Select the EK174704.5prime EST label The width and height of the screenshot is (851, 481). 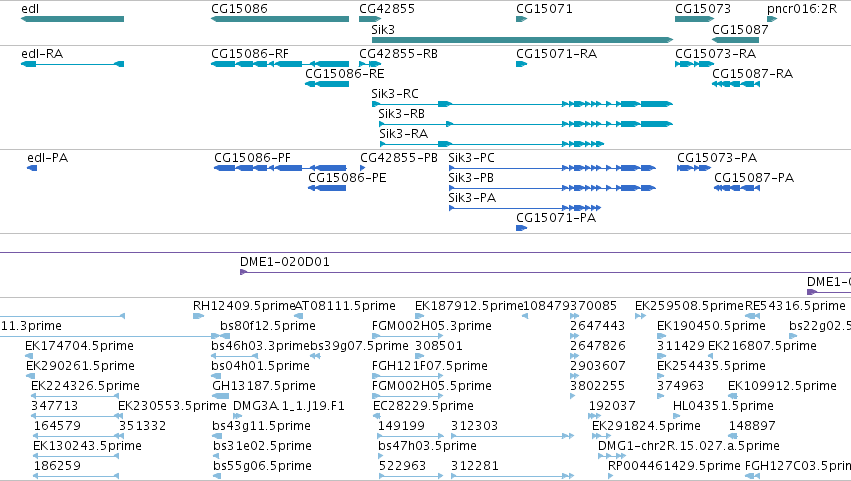click(79, 346)
